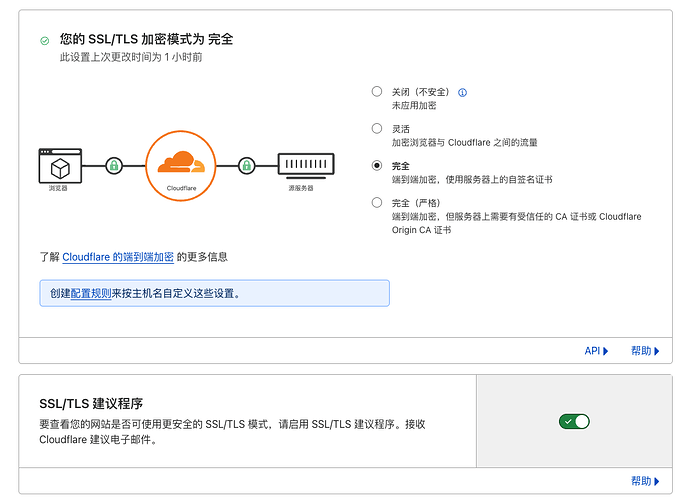The image size is (680, 500).
Task: Select the 关闭（不安全）radio option
Action: 377,92
